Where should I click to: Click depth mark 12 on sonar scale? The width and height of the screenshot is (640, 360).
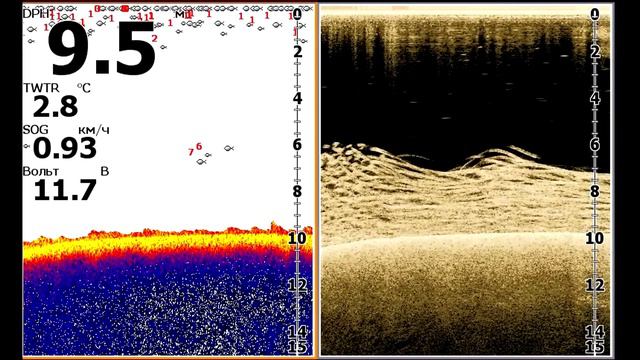point(297,284)
